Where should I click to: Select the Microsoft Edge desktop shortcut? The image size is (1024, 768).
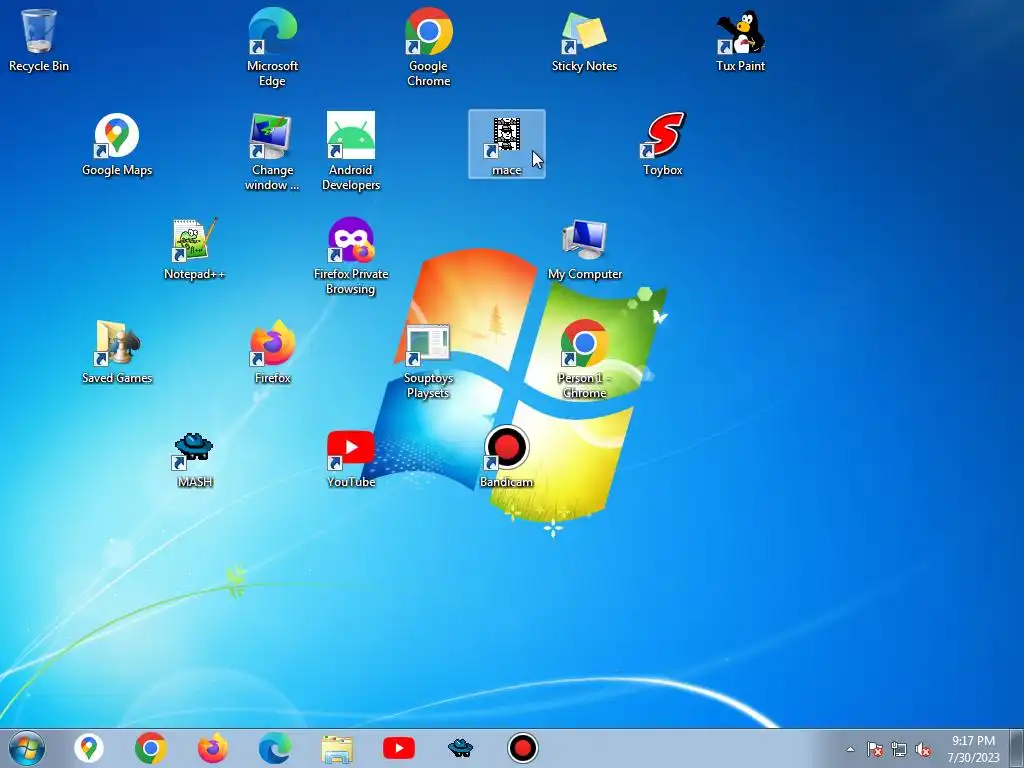272,47
